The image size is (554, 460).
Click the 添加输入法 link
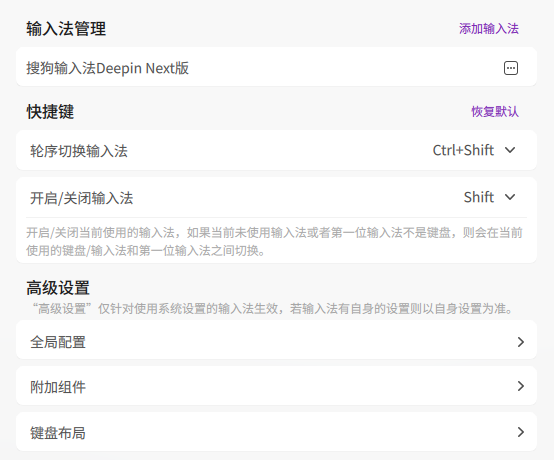489,29
